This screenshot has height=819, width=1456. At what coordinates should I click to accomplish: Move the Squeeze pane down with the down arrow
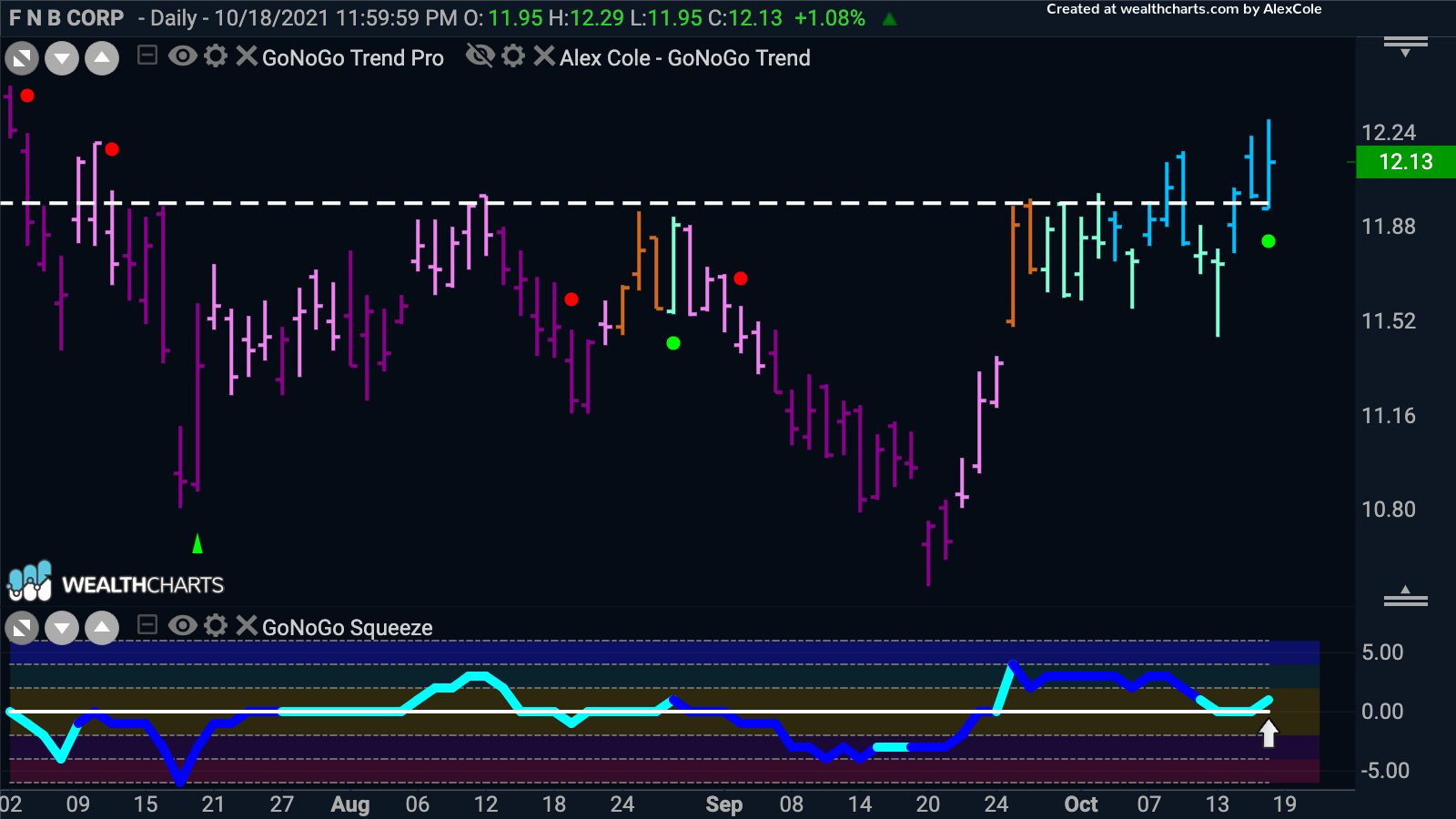(62, 628)
